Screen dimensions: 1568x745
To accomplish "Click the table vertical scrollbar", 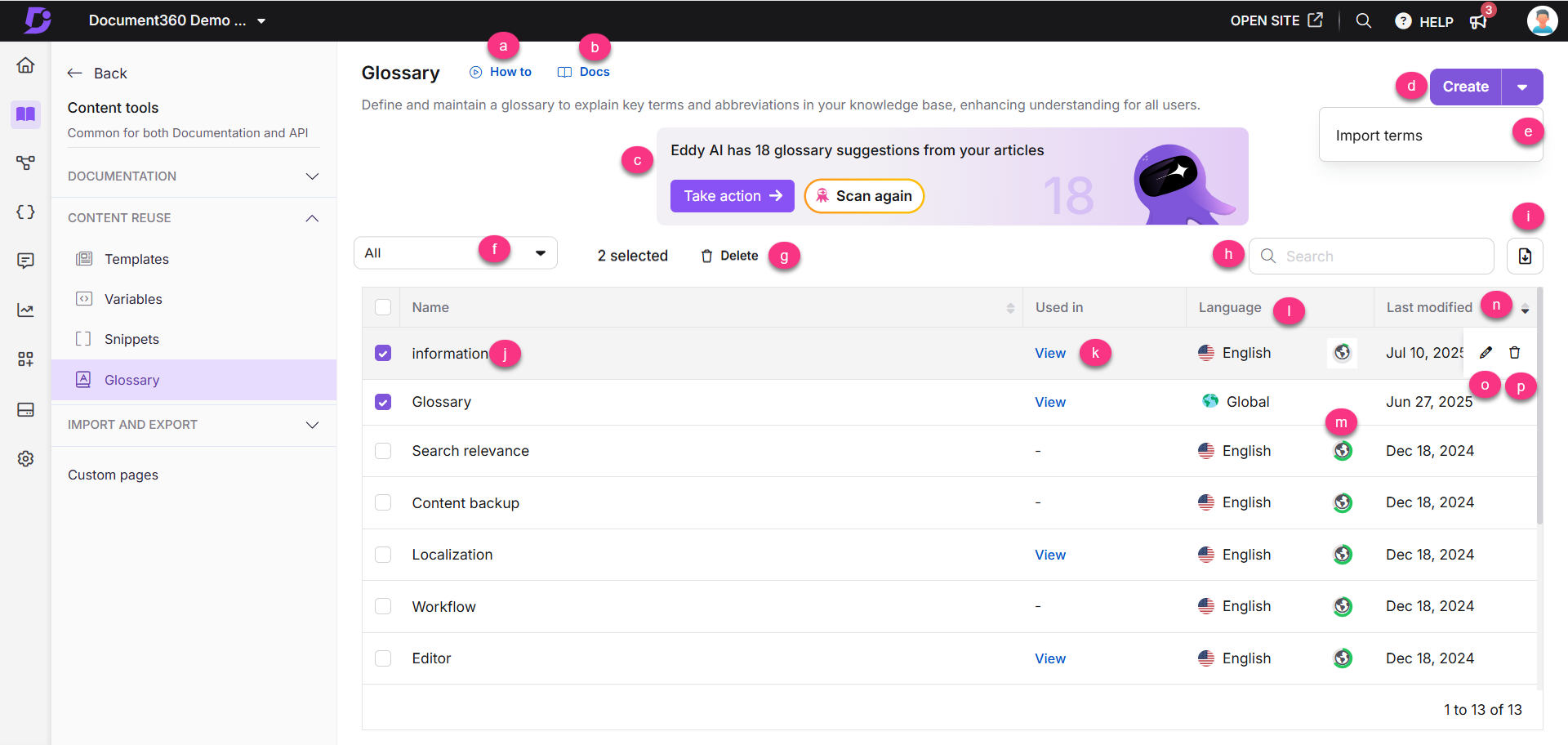I will (x=1540, y=406).
